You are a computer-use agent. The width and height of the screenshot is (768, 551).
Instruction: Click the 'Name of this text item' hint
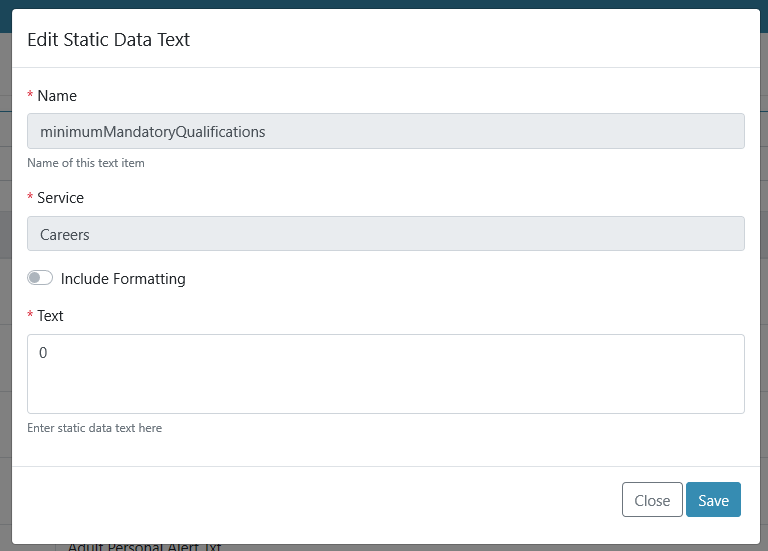pos(86,163)
